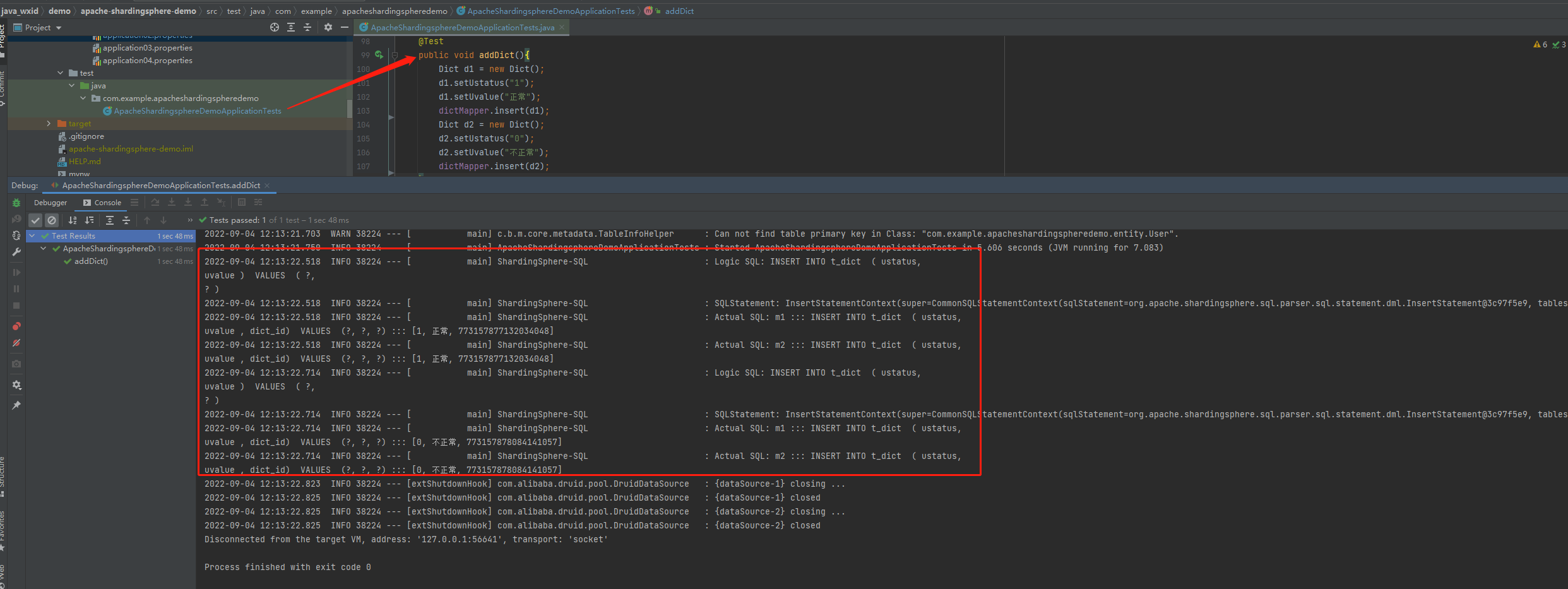Toggle Show Passed tests checkmark button
This screenshot has width=1568, height=589.
pos(35,220)
